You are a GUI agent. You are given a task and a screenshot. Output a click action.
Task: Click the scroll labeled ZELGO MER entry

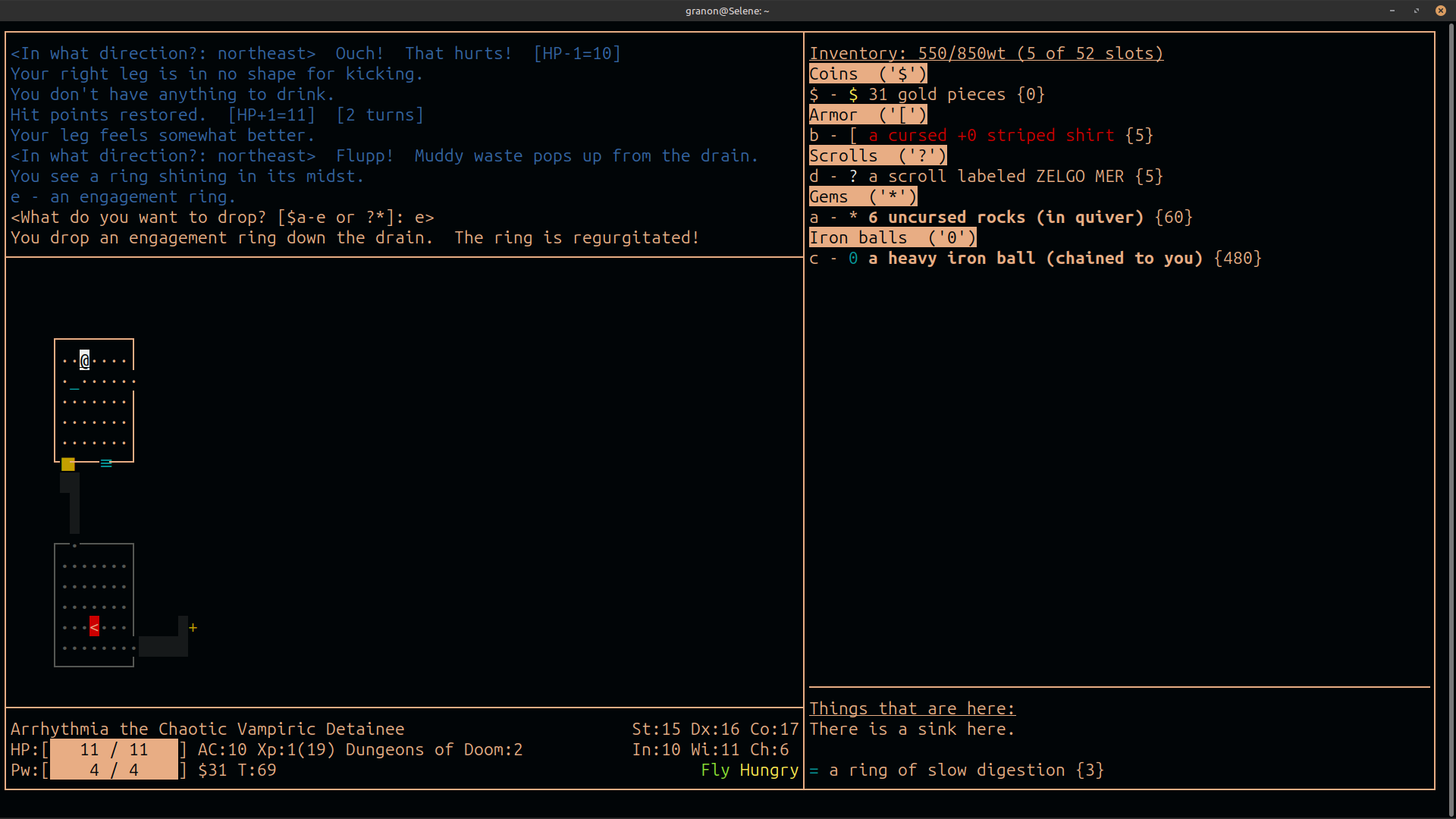986,177
